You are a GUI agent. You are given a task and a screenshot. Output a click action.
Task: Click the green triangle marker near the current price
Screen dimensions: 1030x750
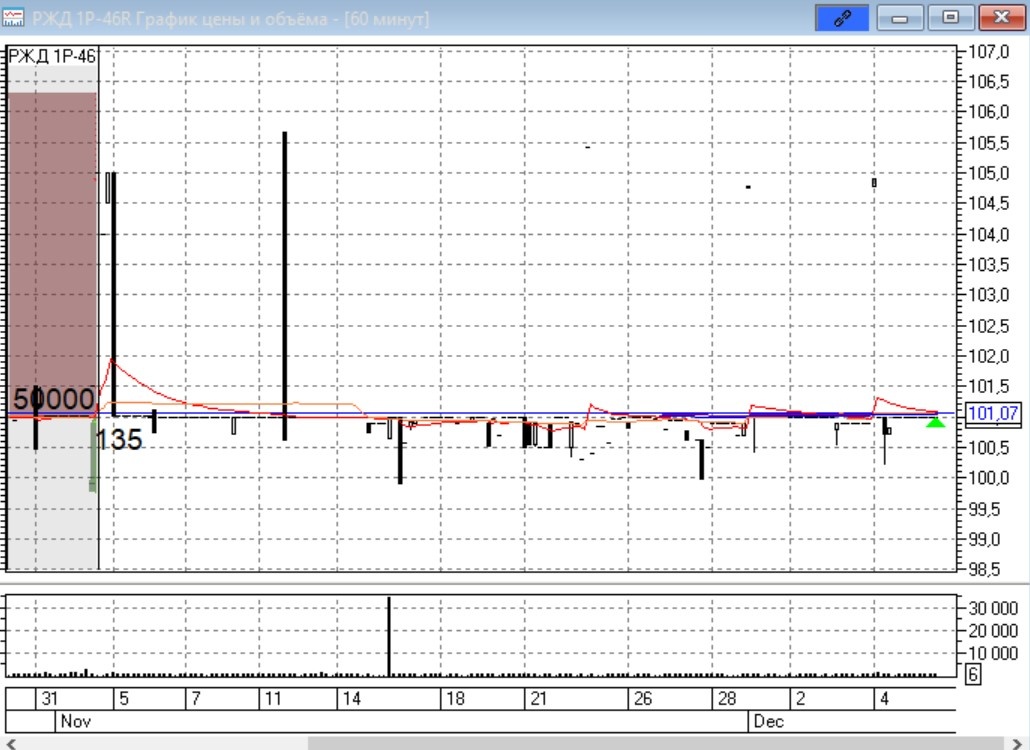935,422
